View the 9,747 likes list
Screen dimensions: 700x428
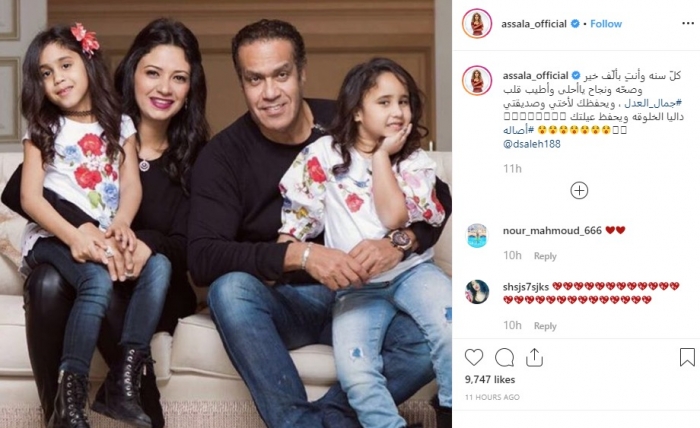(x=490, y=379)
